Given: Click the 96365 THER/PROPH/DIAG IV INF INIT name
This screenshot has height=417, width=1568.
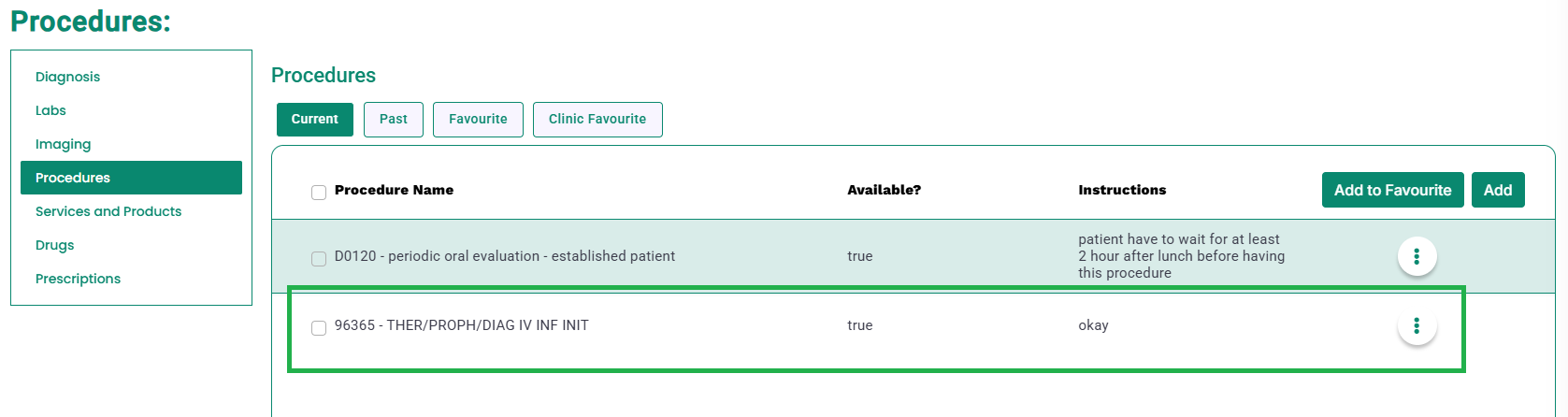Looking at the screenshot, I should pyautogui.click(x=462, y=325).
